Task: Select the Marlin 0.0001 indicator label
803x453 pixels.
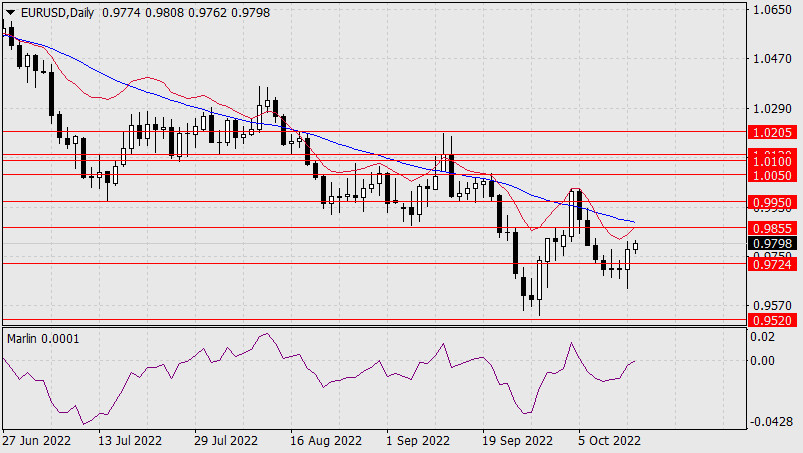Action: [43, 339]
